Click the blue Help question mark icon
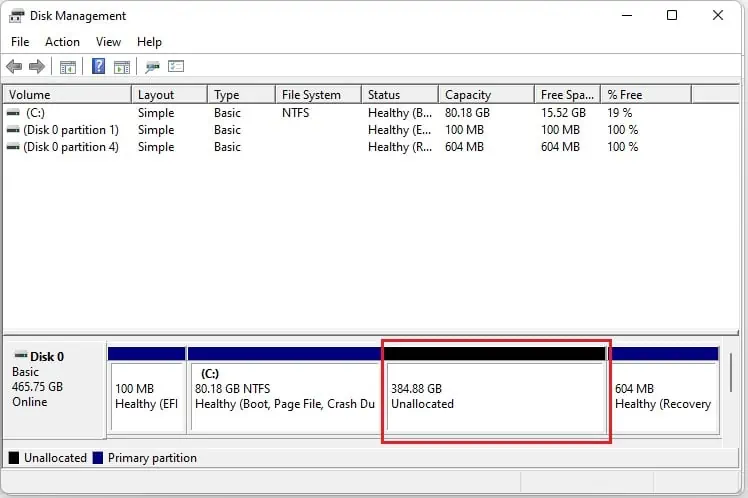The height and width of the screenshot is (498, 748). 99,67
